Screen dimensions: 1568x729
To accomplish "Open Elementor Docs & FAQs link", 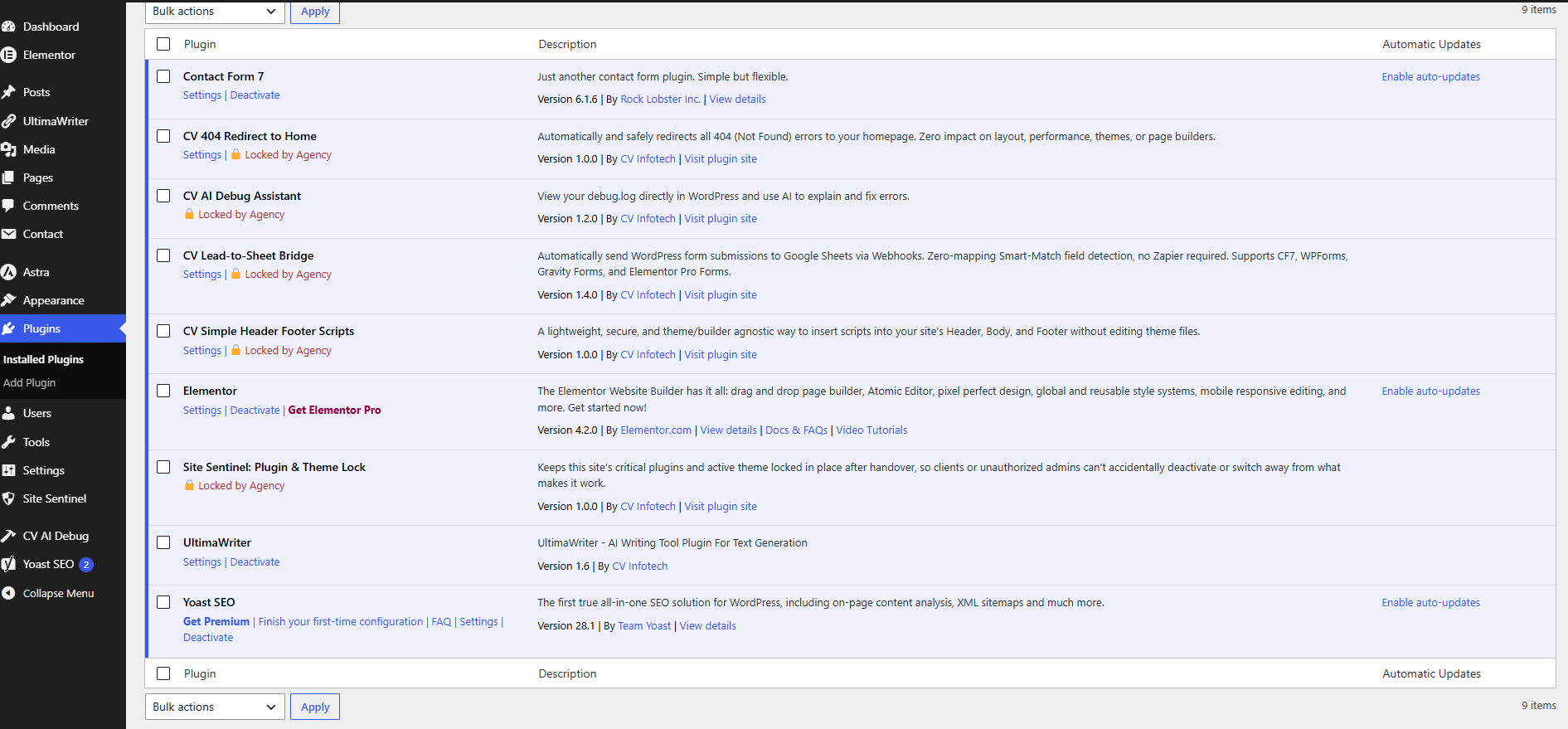I will [796, 430].
